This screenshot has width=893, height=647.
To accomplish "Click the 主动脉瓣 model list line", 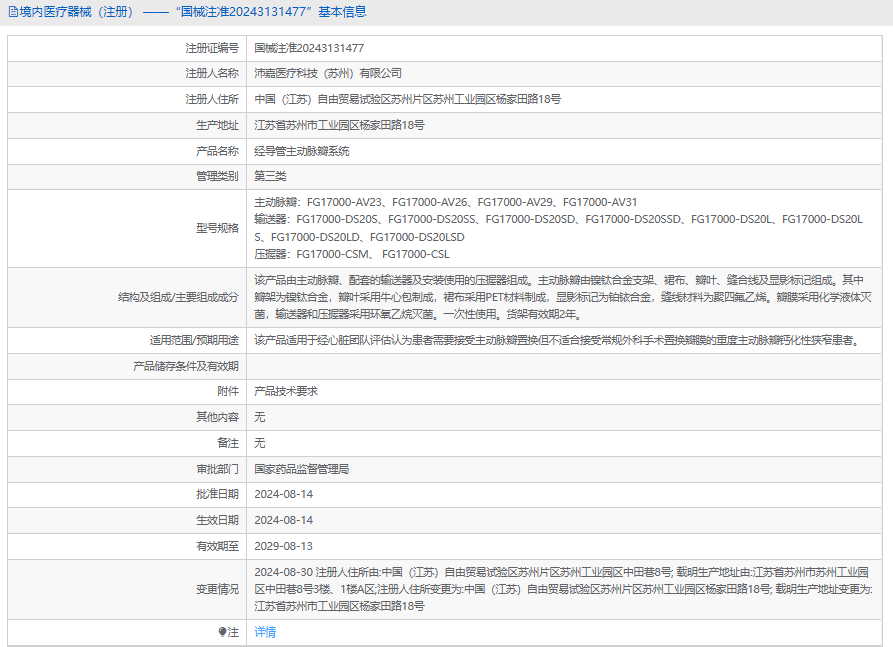I will (445, 202).
